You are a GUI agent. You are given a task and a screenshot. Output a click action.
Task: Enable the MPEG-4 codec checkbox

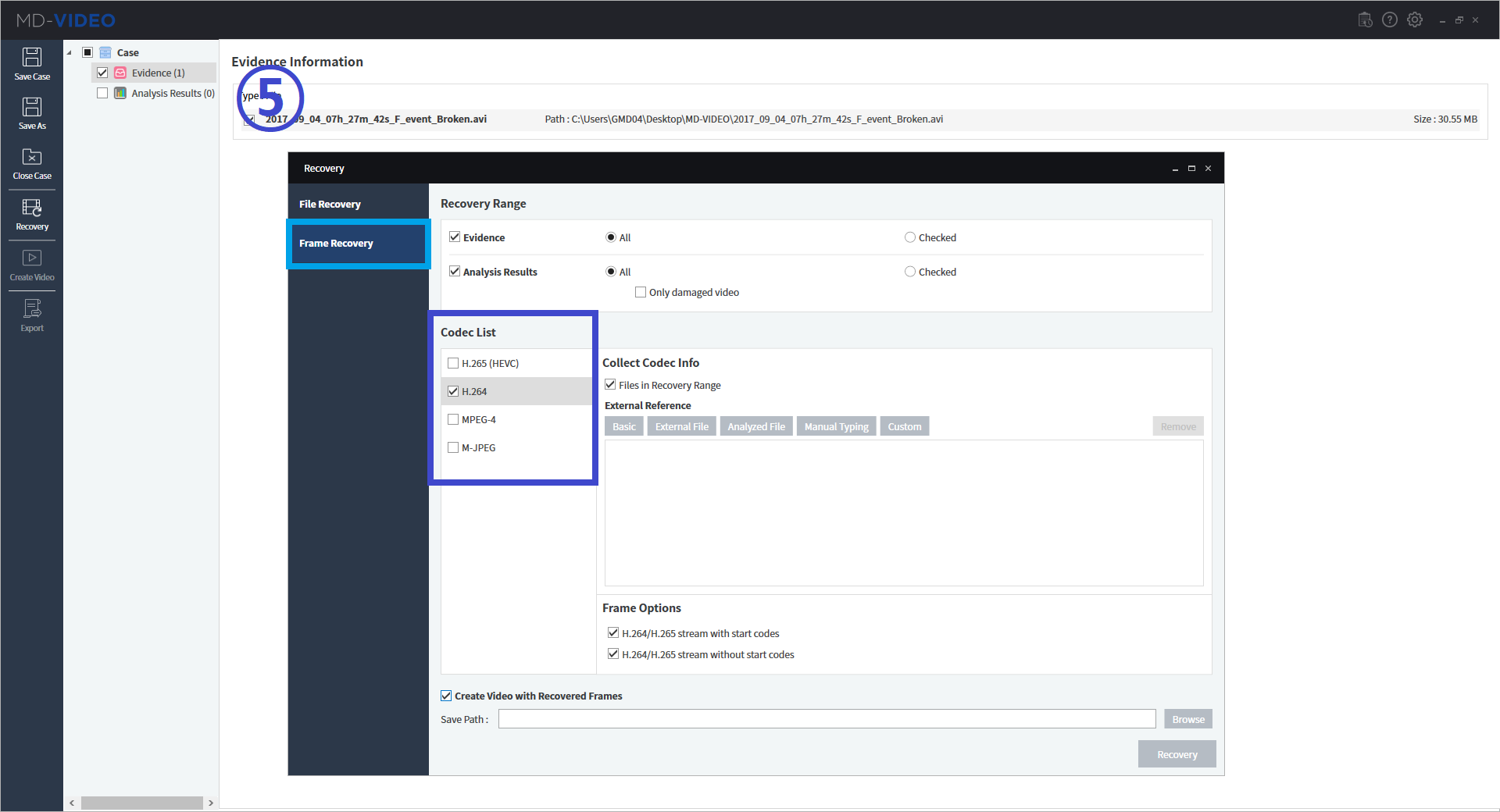click(x=453, y=419)
